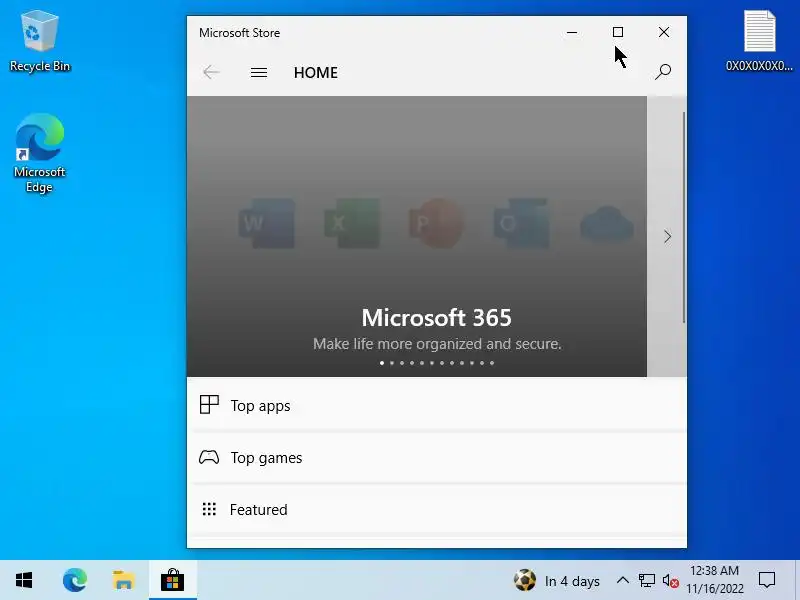
Task: Open search with the magnifier icon
Action: (663, 72)
